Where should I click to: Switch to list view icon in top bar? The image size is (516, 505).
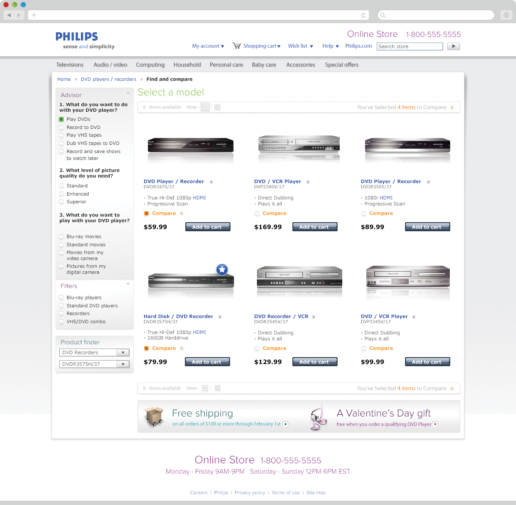tap(217, 107)
